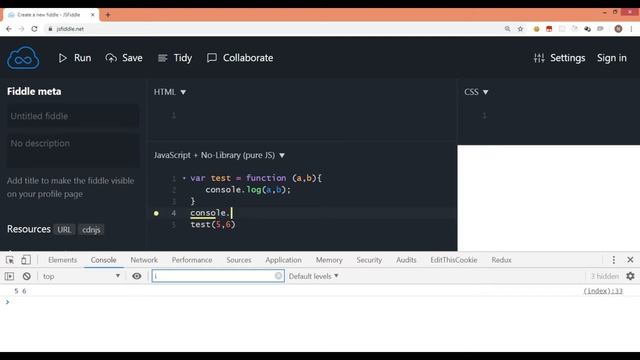Click the yellow emoji face extension icon
Viewport: 640px width, 360px height.
point(536,29)
